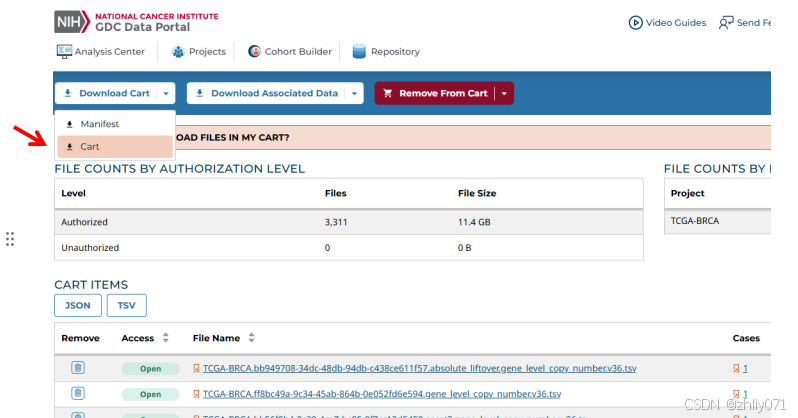Image resolution: width=798 pixels, height=418 pixels.
Task: Click the NIH GDC Data Portal logo
Action: tap(136, 22)
